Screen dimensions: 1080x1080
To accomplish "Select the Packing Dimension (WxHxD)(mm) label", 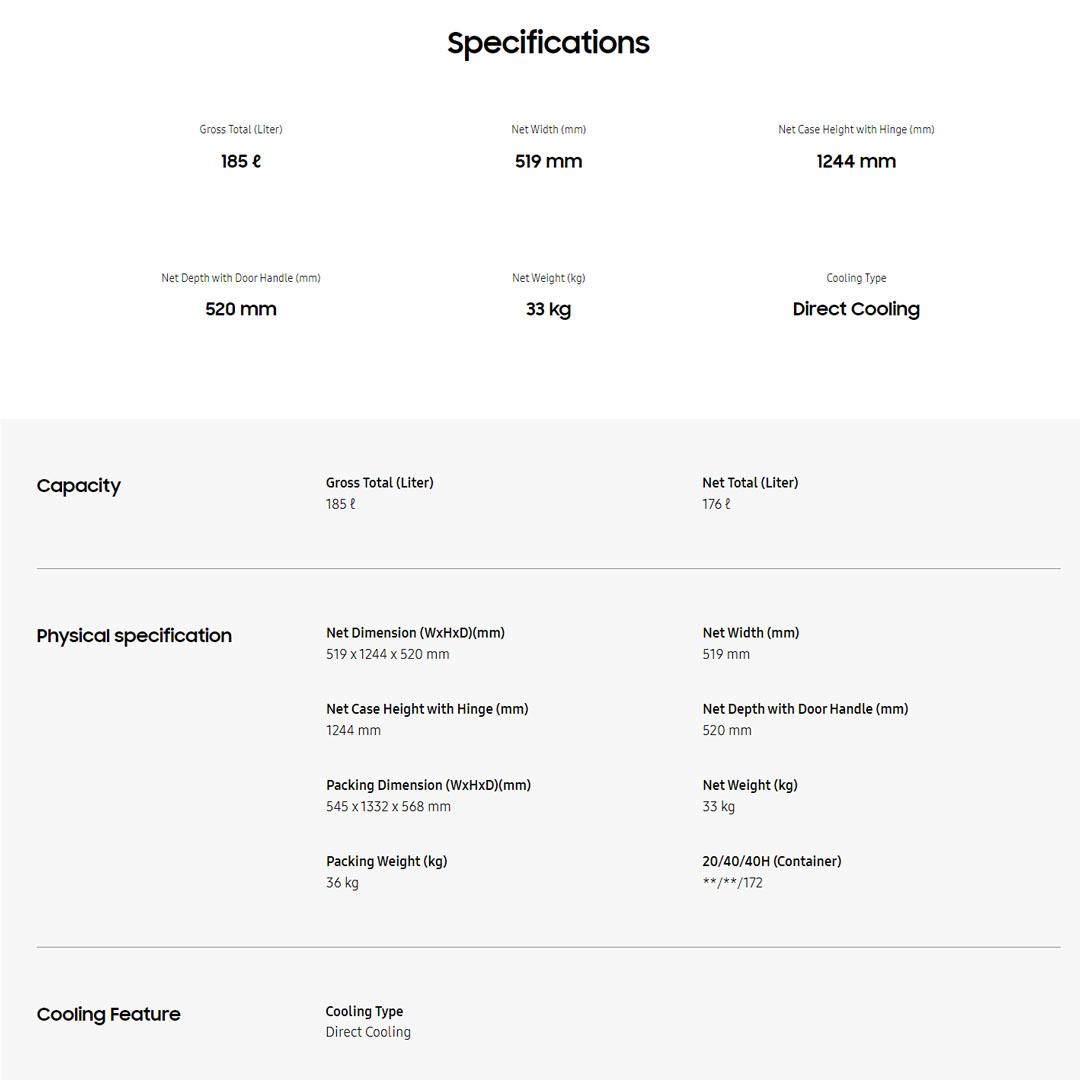I will (x=428, y=785).
